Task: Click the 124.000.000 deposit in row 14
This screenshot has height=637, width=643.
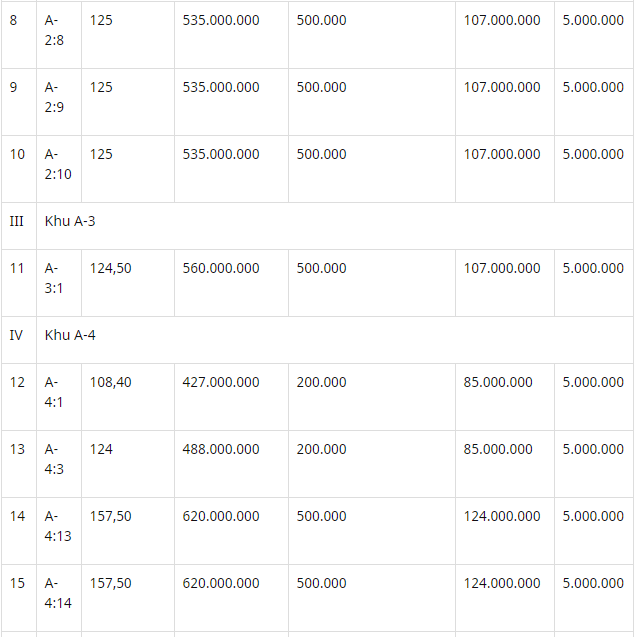Action: [502, 516]
